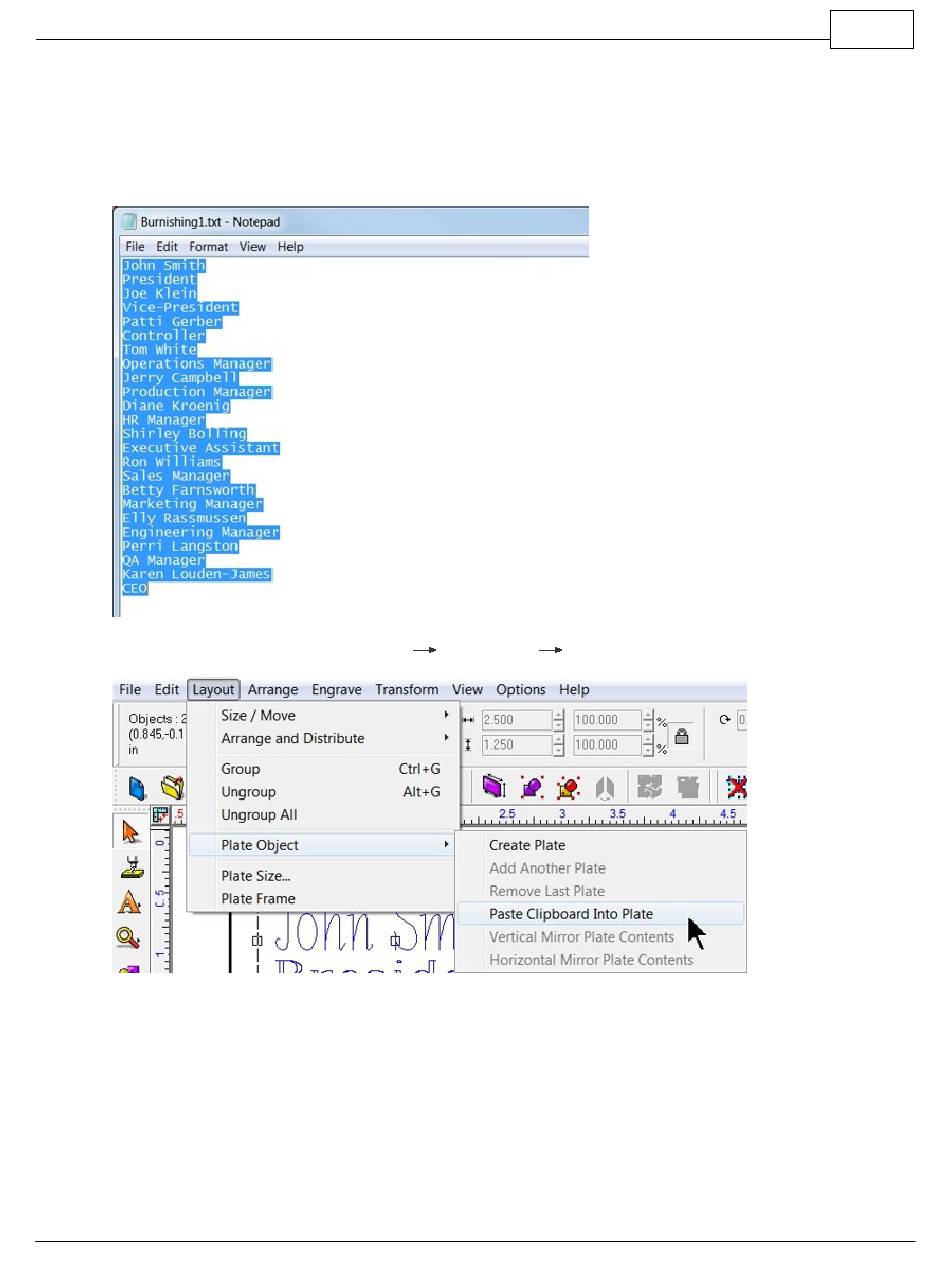
Task: Click Vertical Mirror Plate Contents
Action: 600,937
